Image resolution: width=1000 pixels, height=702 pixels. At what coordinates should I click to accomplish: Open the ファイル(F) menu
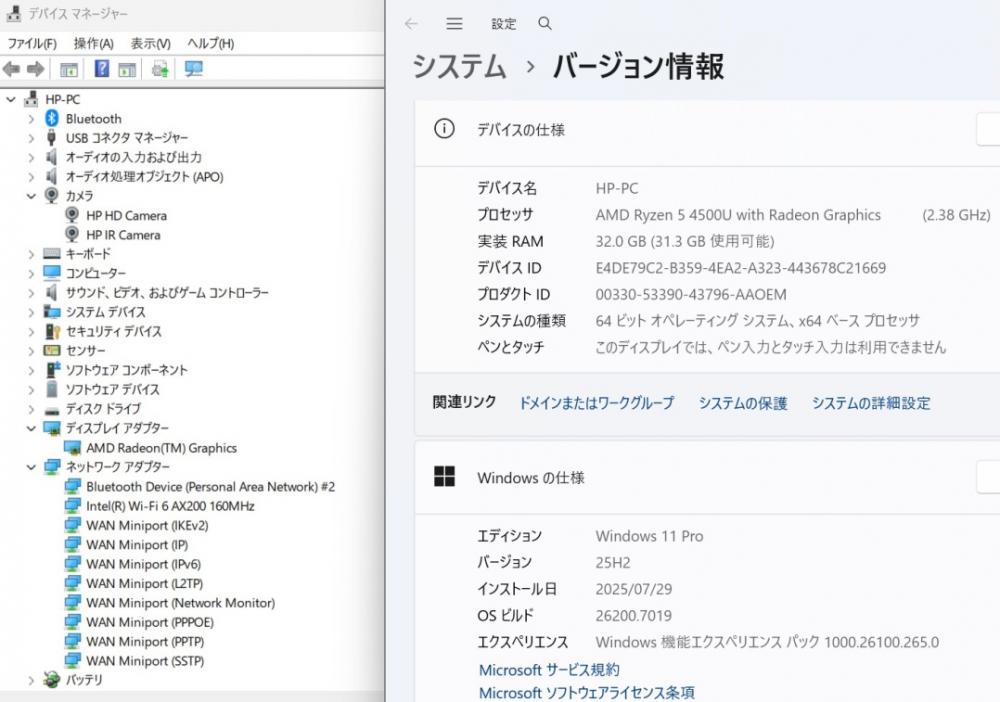(32, 43)
